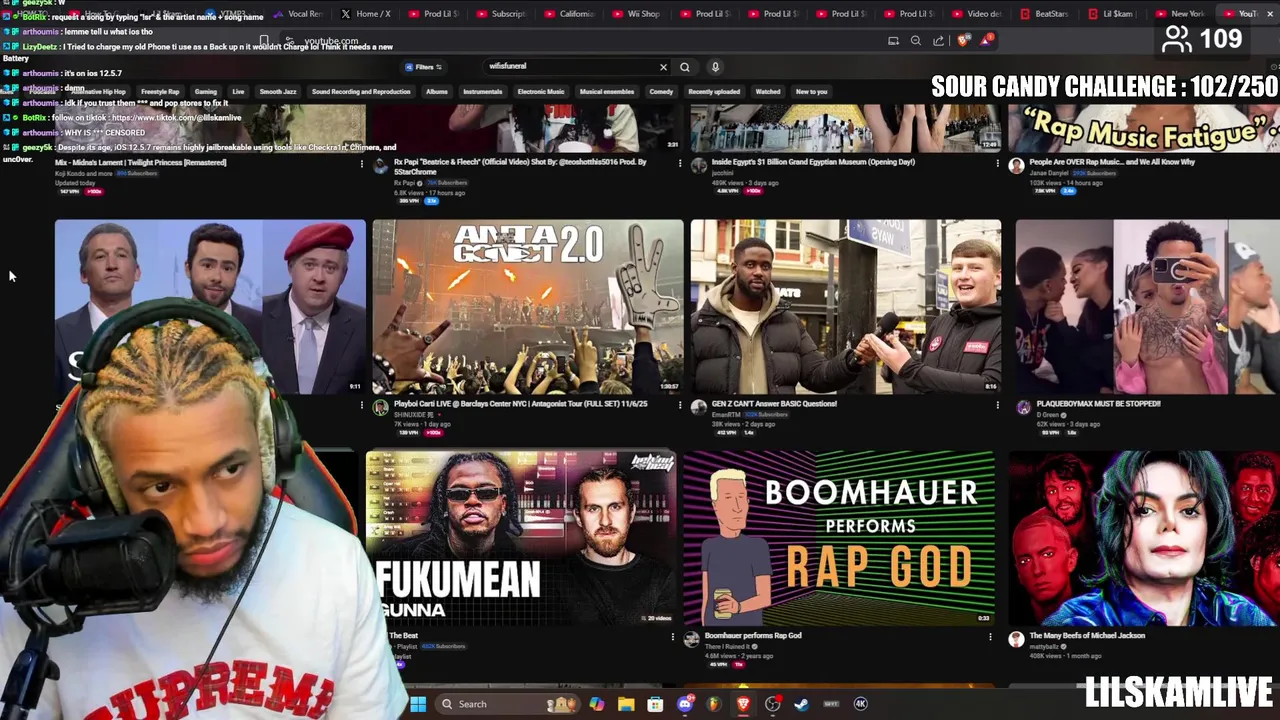Screen dimensions: 1280x720
Task: Open FL Studio from the taskbar
Action: coord(714,704)
